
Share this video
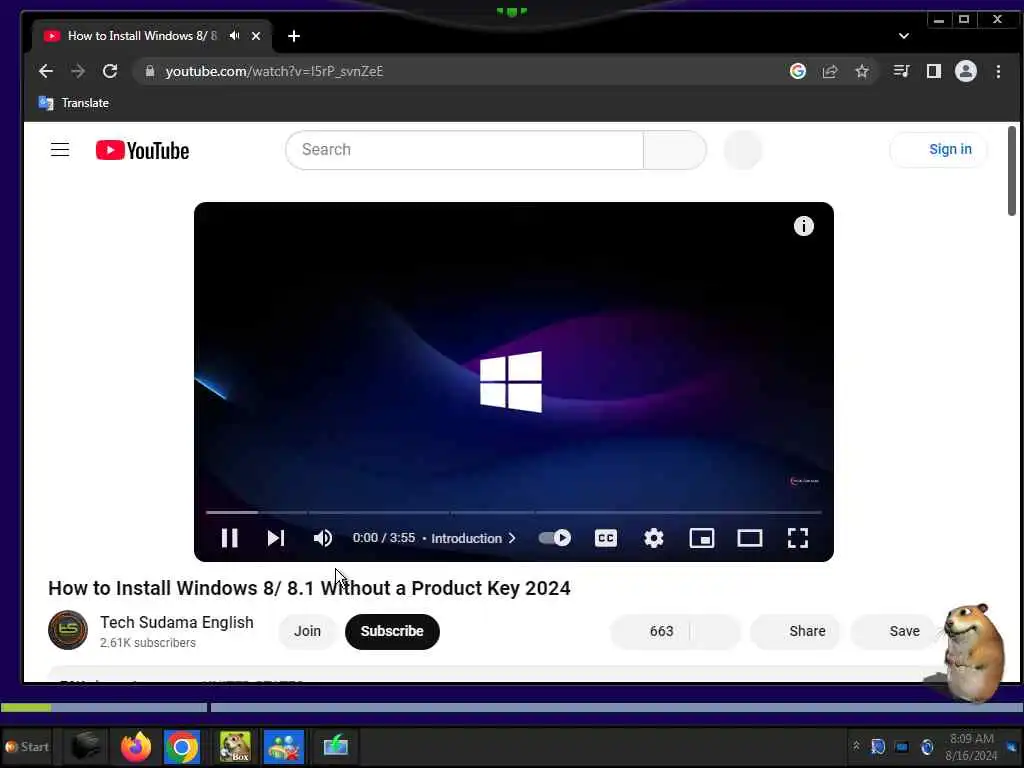[795, 632]
